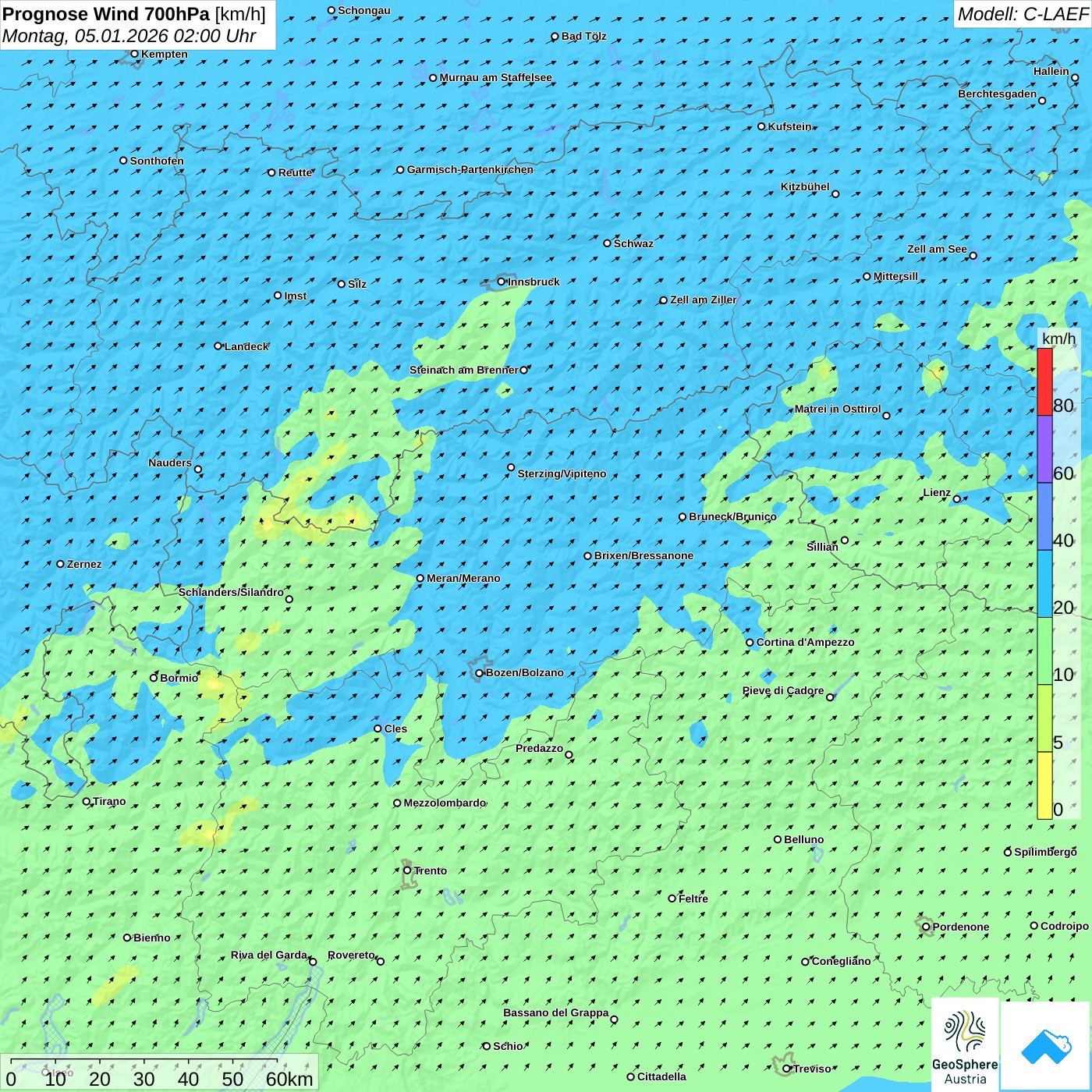This screenshot has width=1092, height=1092.
Task: Click the Treviso city marker
Action: [x=786, y=1069]
